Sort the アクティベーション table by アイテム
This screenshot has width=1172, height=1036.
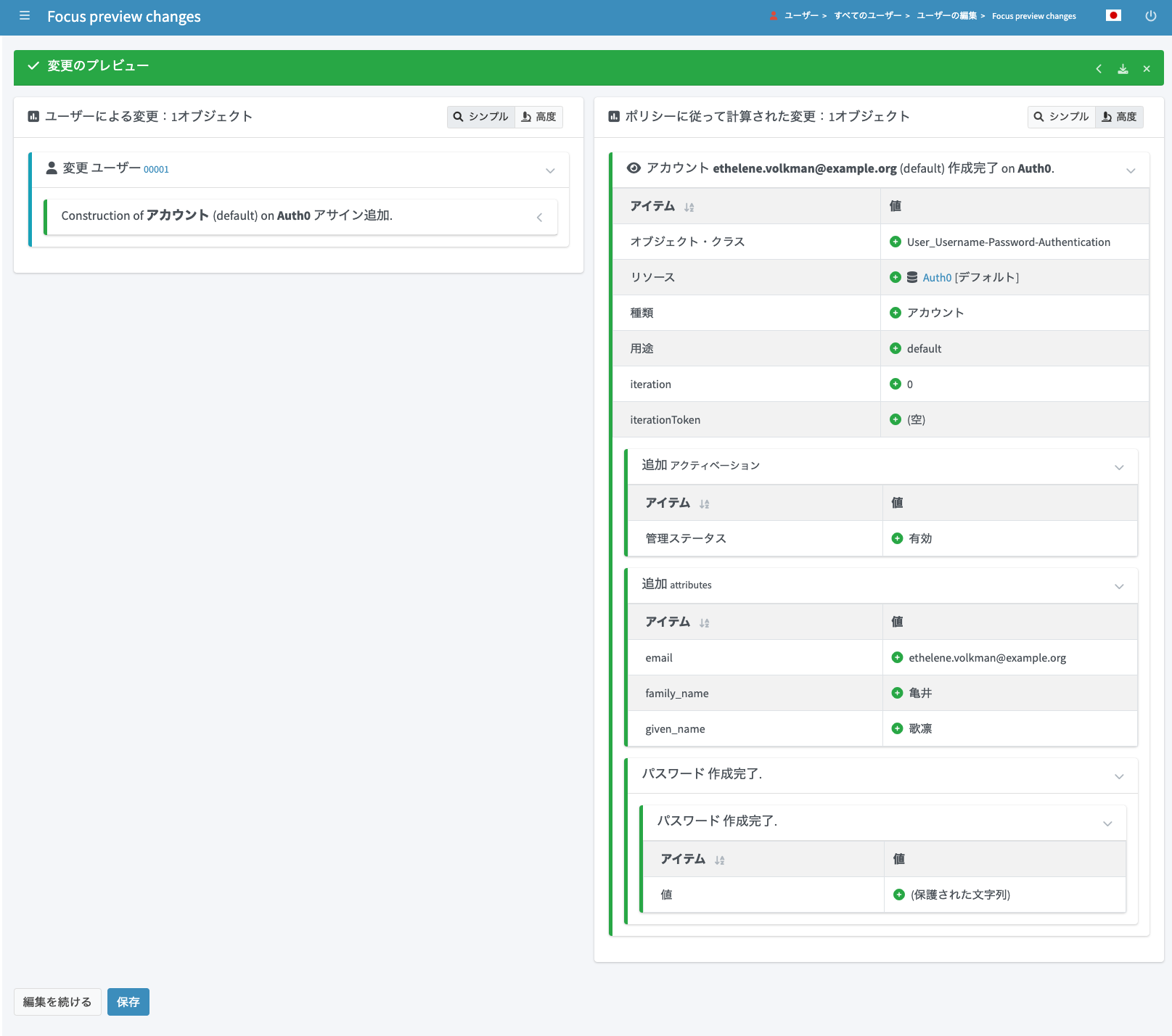pyautogui.click(x=704, y=504)
